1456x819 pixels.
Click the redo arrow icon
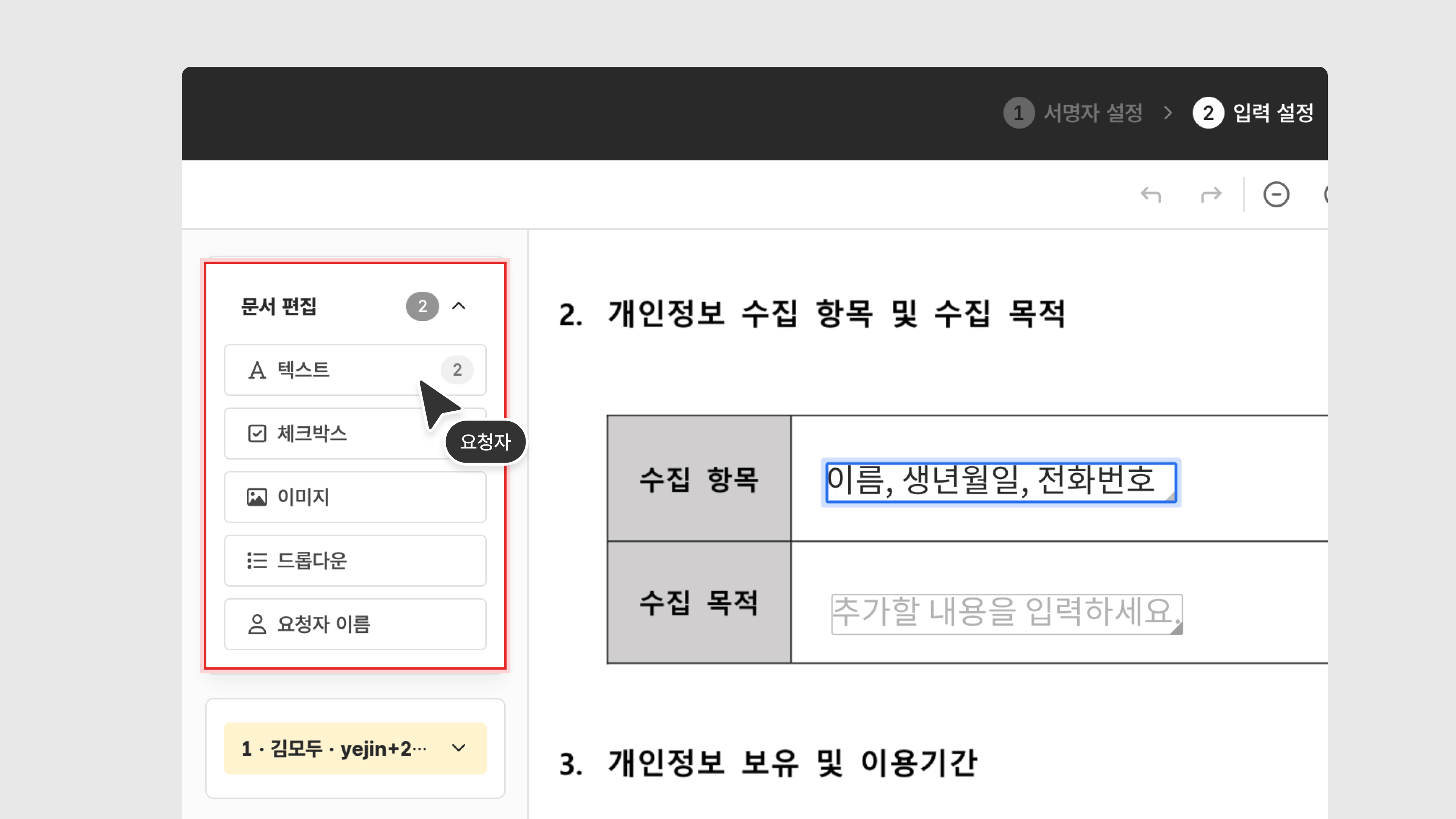(x=1211, y=195)
